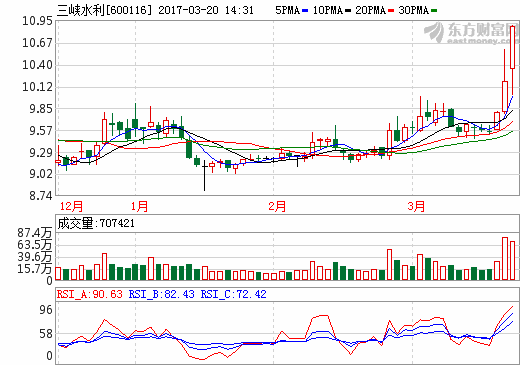520x365 pixels.
Task: Click the blue 5PMA legend swatch
Action: [305, 11]
